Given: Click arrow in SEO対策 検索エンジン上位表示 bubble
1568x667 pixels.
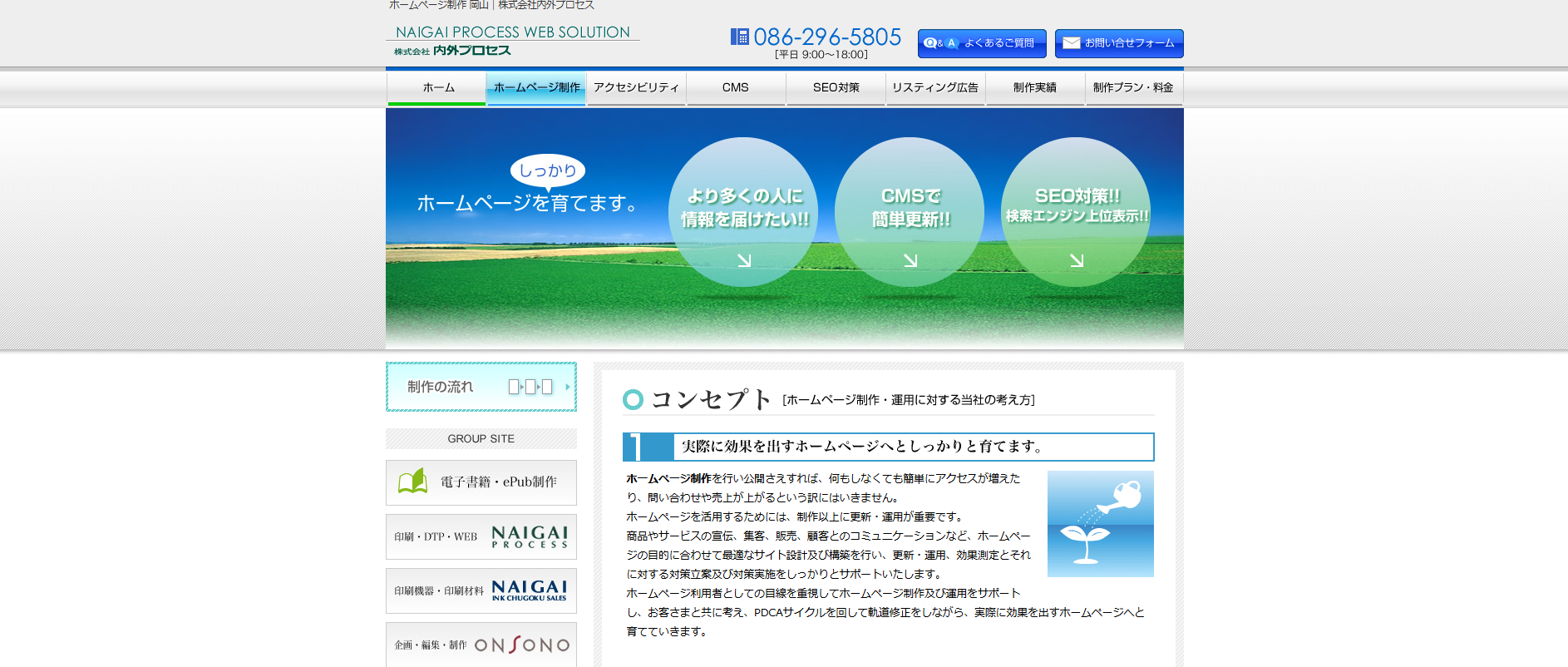Looking at the screenshot, I should tap(1077, 260).
